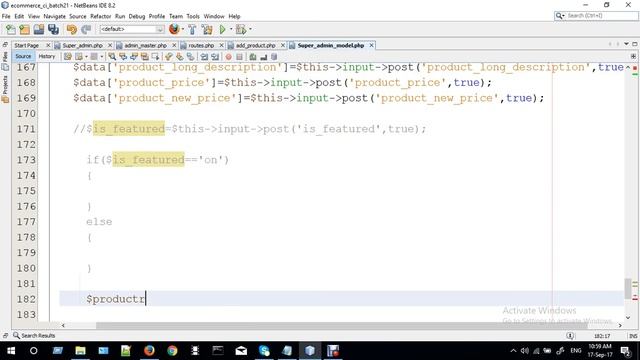Toggle the Highlight Search icon
Image resolution: width=640 pixels, height=360 pixels.
pyautogui.click(x=144, y=57)
